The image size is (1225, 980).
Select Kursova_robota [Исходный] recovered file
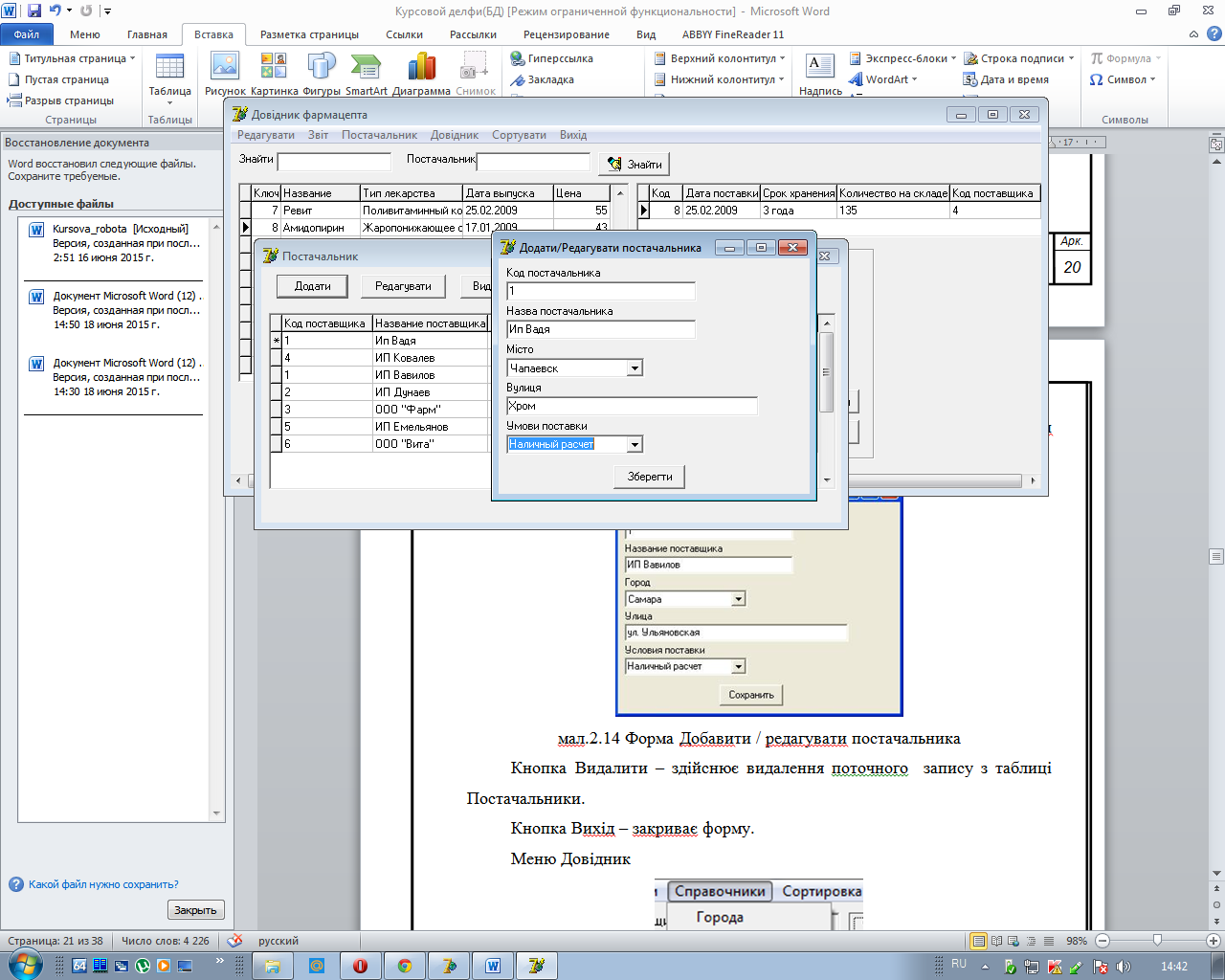click(113, 243)
